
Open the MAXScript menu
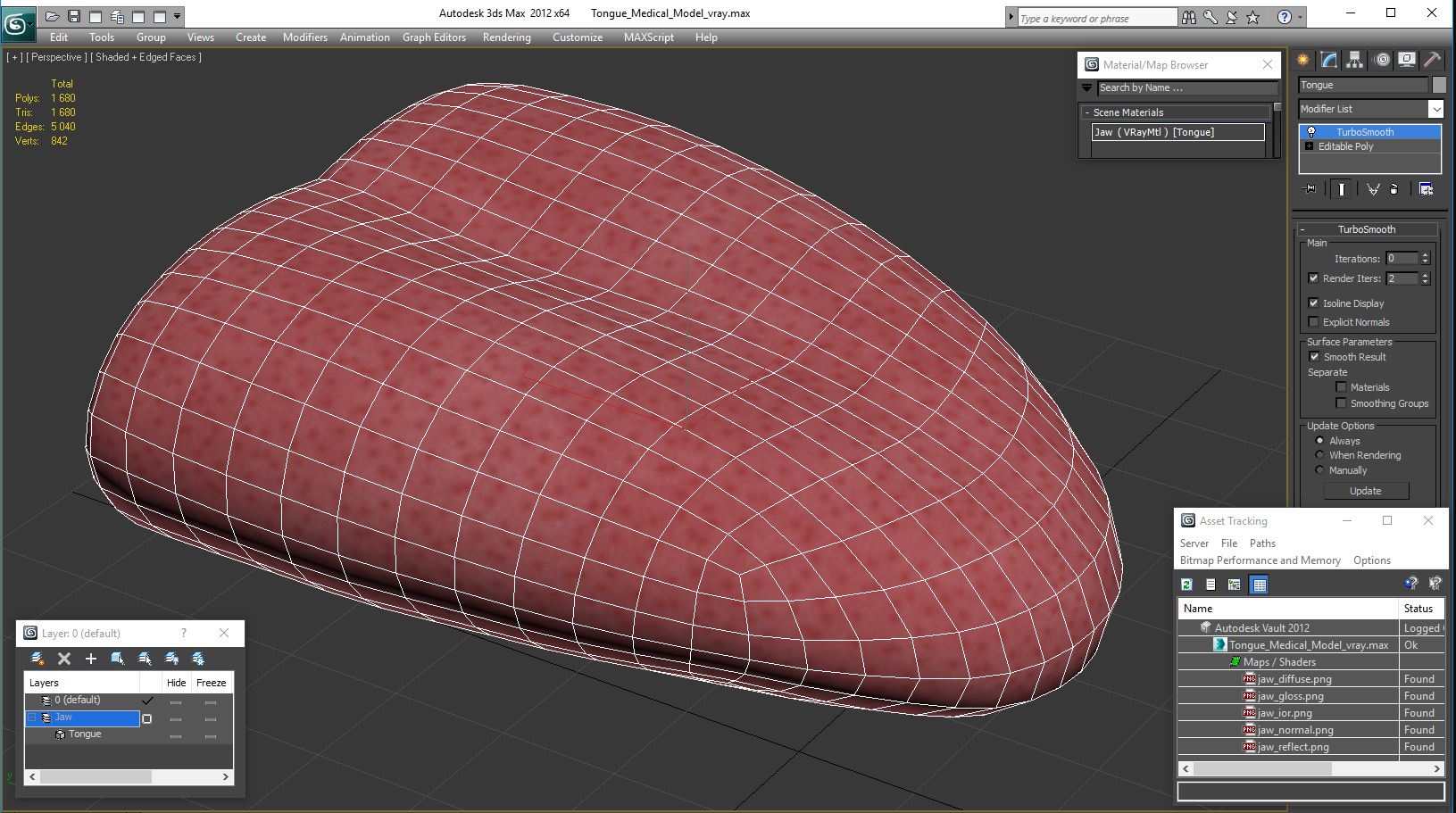point(649,37)
